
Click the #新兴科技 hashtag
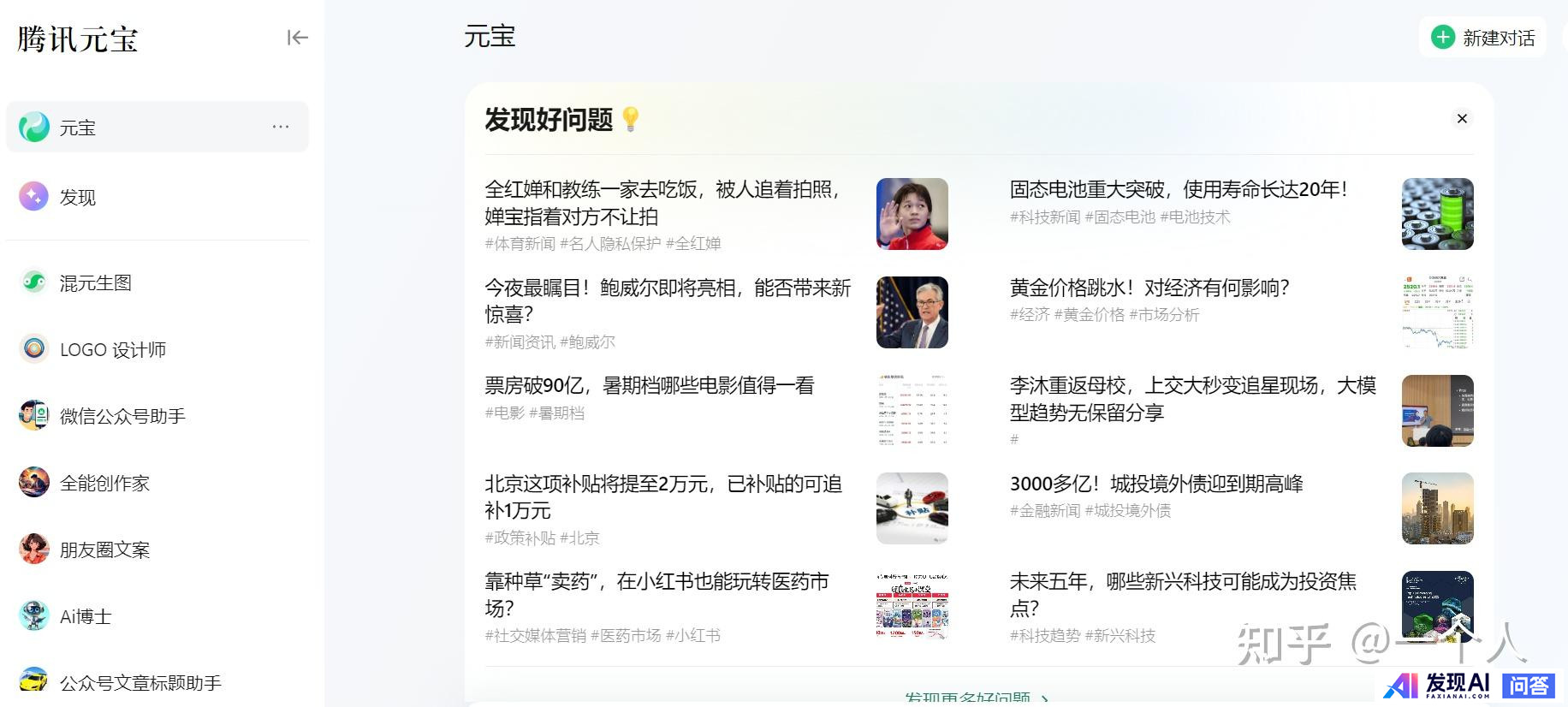tap(1120, 635)
